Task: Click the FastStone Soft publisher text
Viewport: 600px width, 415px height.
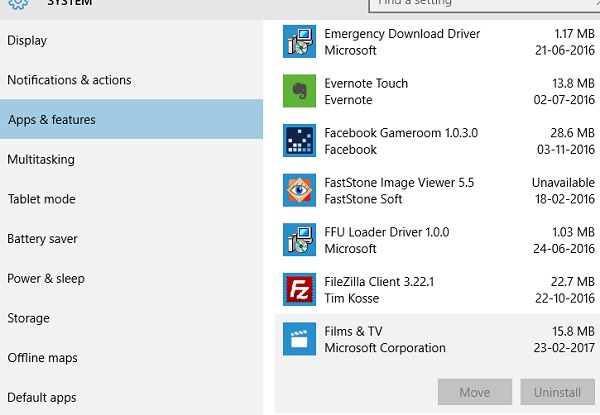Action: click(363, 199)
